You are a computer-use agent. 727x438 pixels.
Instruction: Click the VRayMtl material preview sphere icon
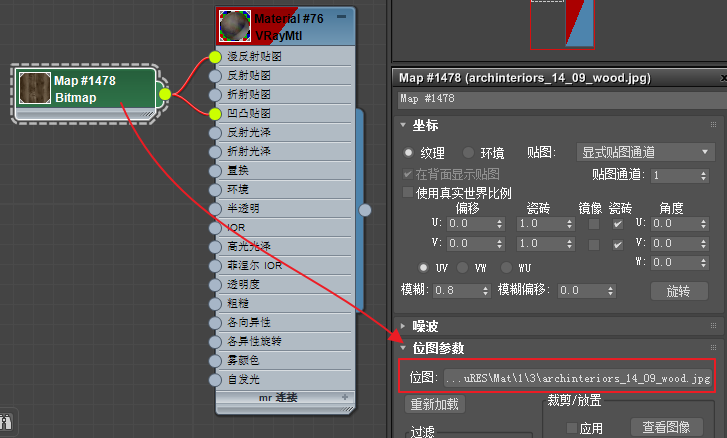click(235, 26)
